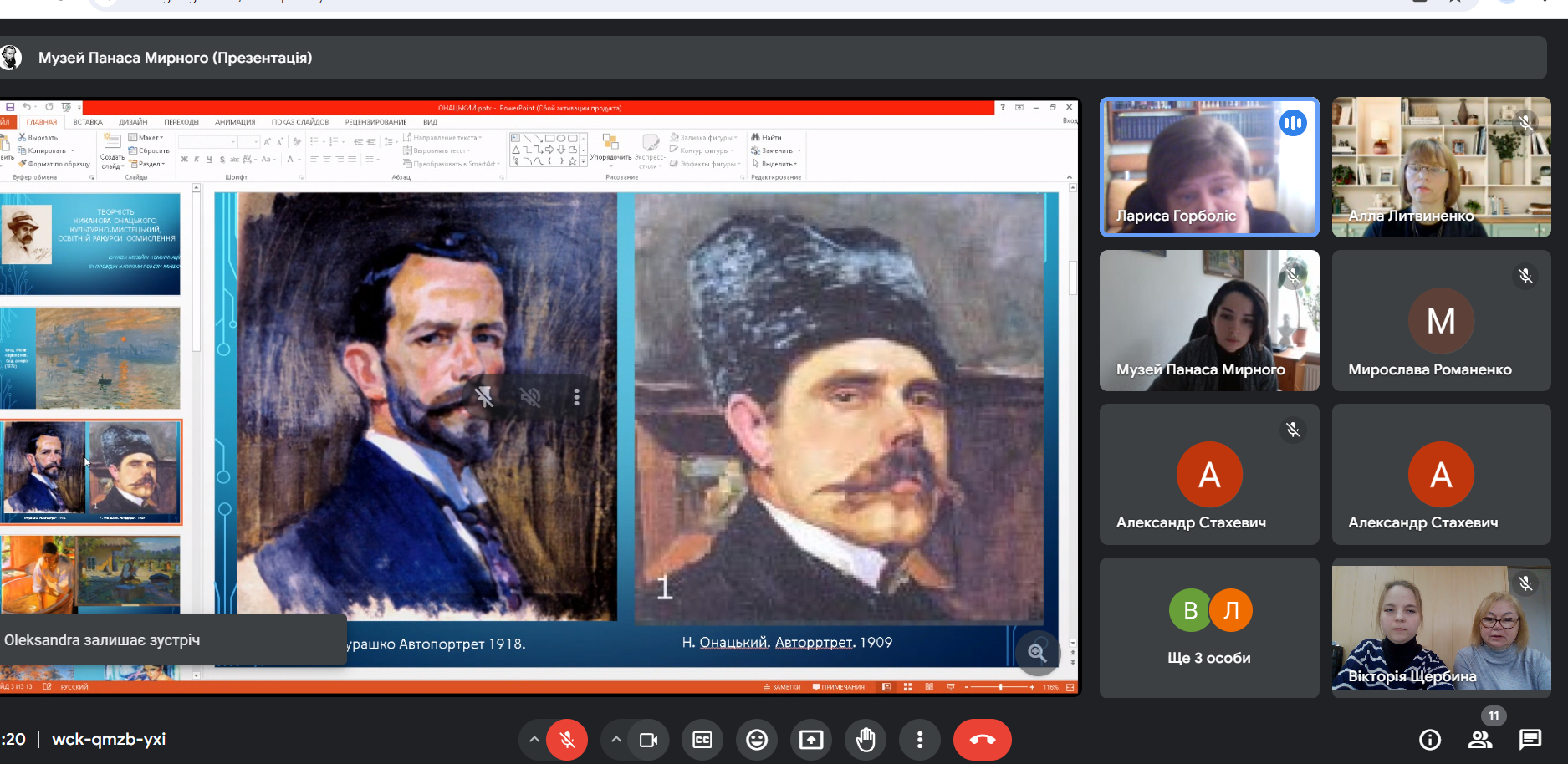Switch to slide sorter view icon

(x=907, y=687)
